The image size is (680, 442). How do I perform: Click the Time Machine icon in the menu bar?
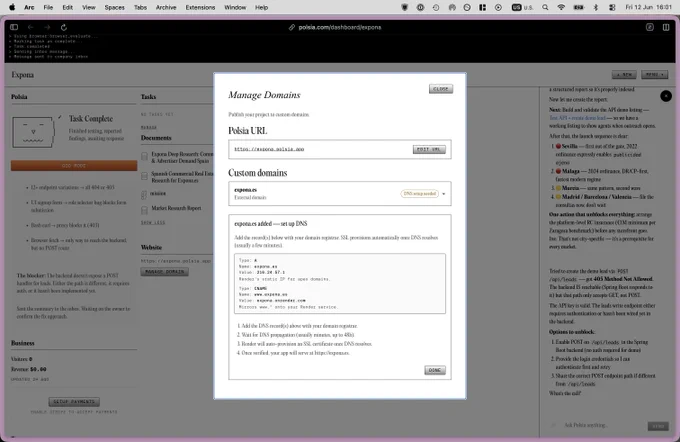click(436, 7)
